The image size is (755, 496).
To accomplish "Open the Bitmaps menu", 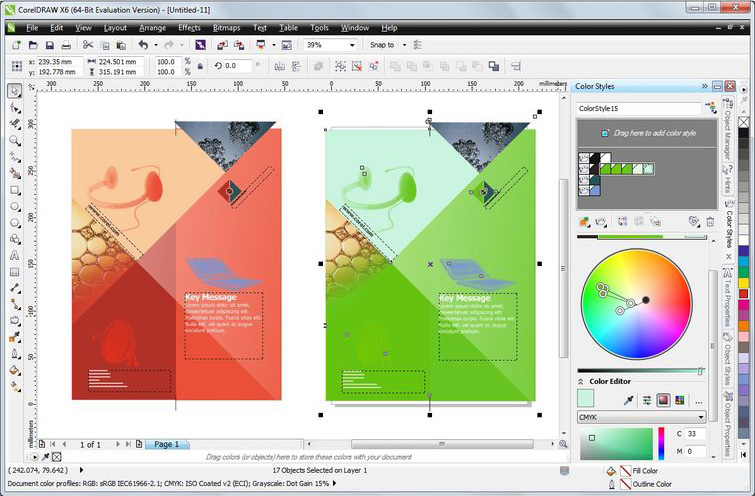I will (226, 28).
